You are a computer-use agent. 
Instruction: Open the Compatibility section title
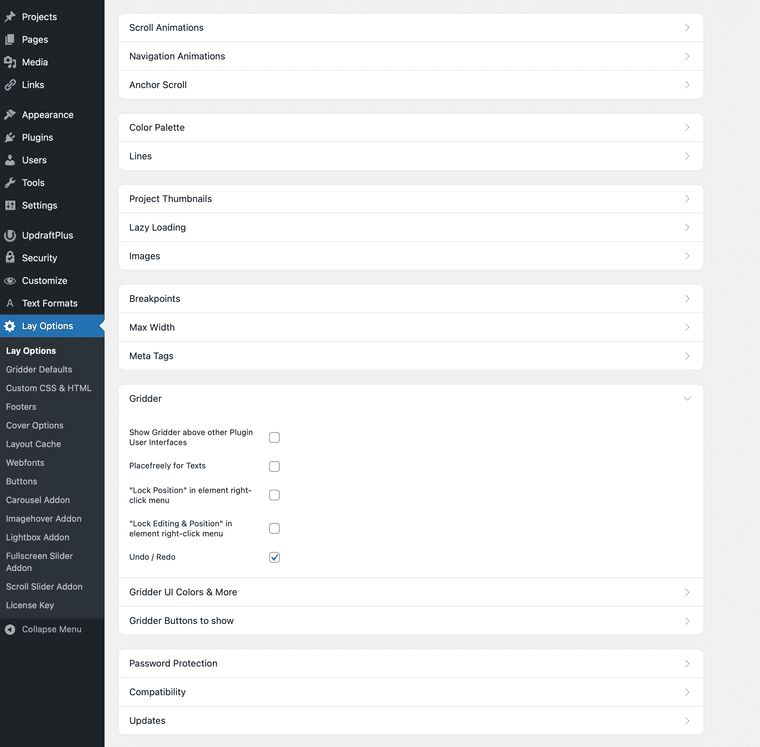(x=158, y=692)
